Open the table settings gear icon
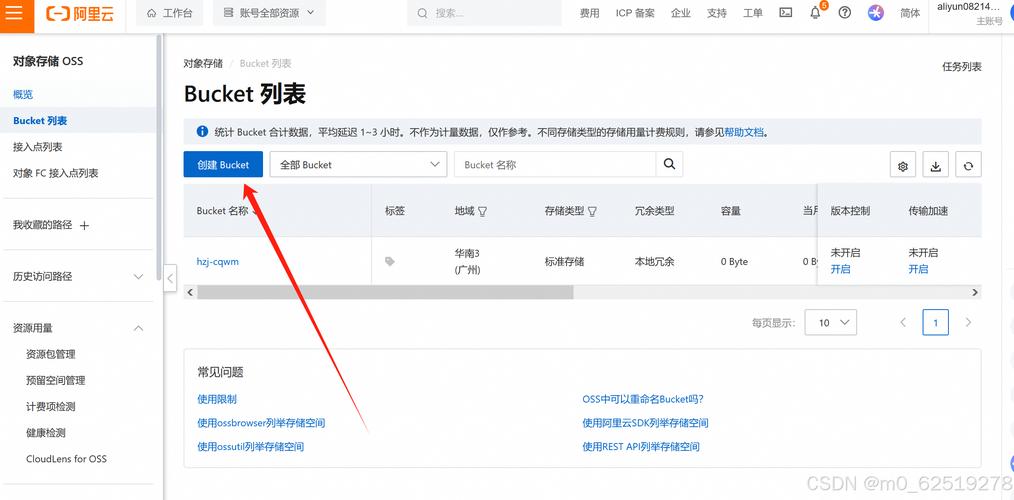1014x500 pixels. pos(903,166)
